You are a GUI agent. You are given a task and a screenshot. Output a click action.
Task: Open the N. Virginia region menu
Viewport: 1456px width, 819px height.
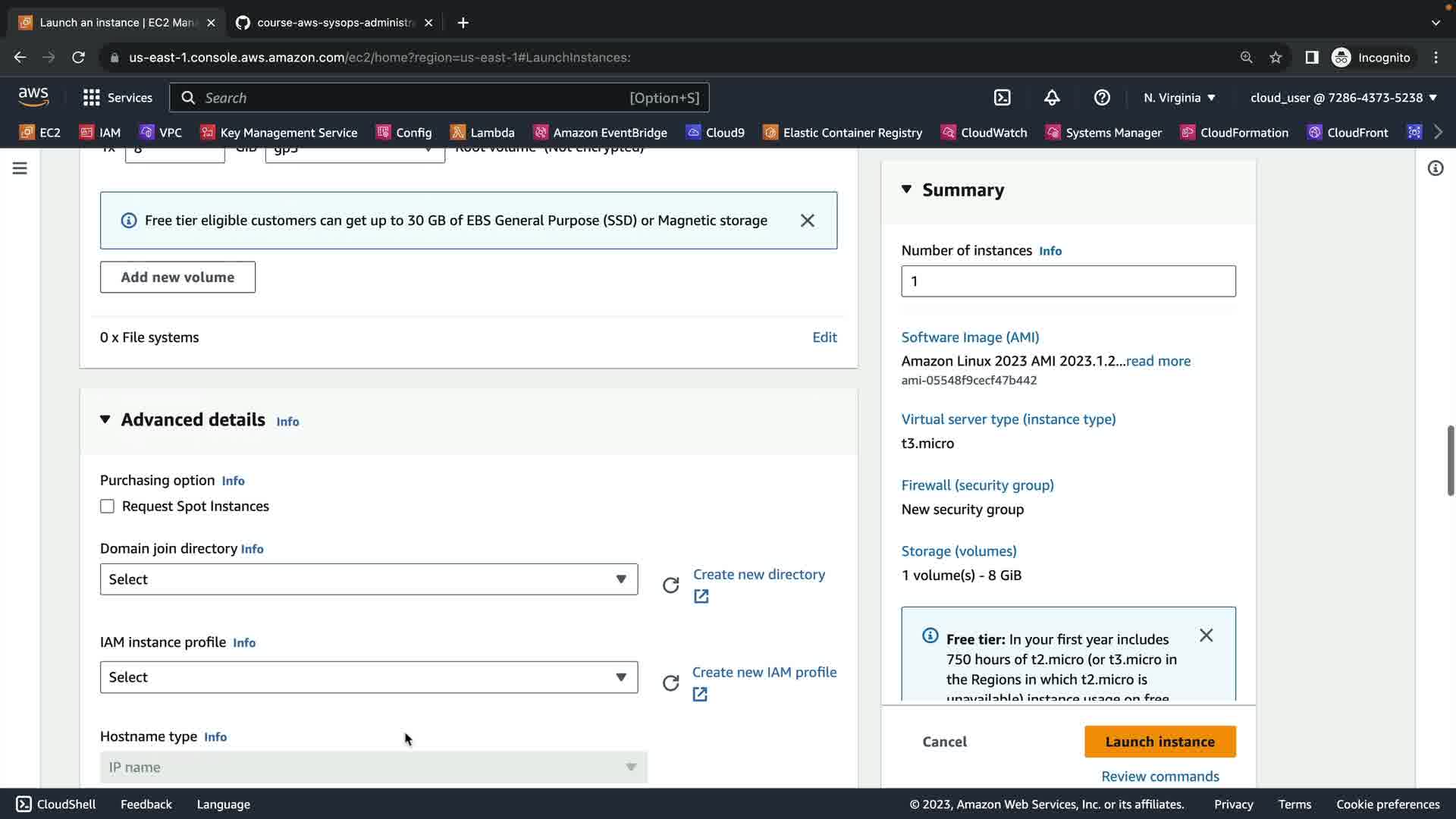tap(1179, 98)
